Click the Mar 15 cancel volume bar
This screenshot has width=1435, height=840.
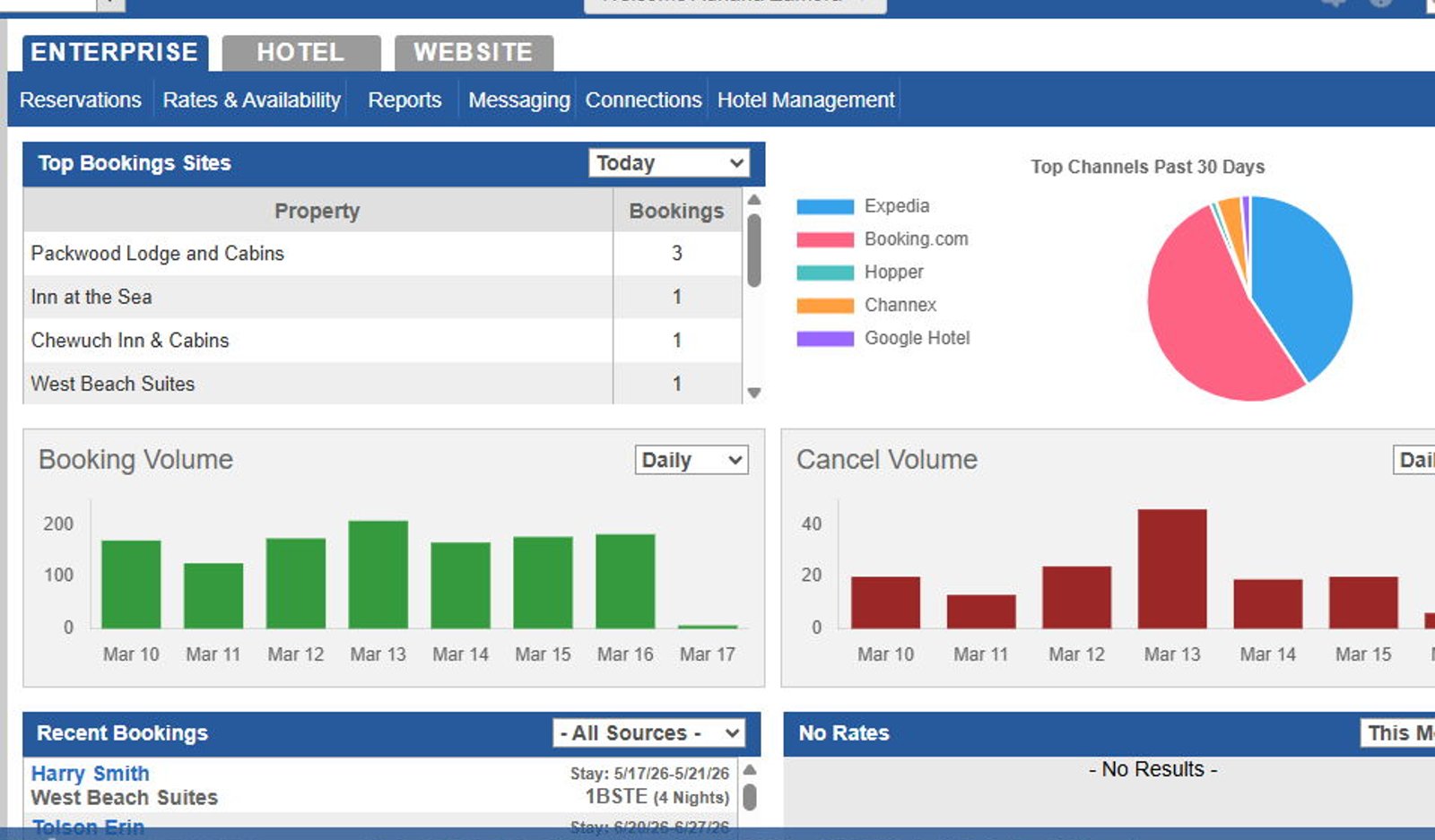[x=1363, y=602]
